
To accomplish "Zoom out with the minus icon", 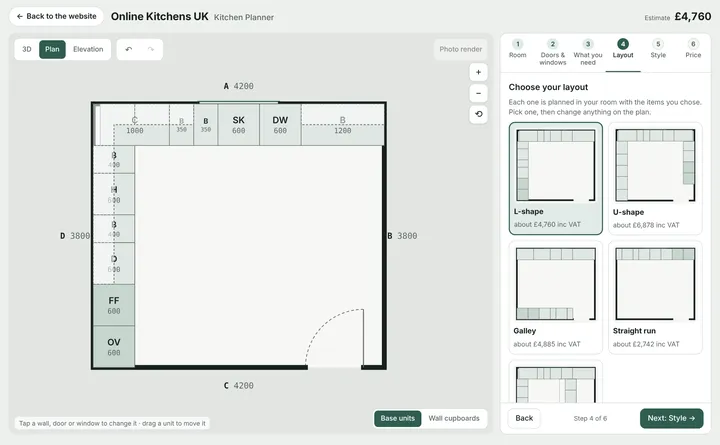I will [x=478, y=93].
